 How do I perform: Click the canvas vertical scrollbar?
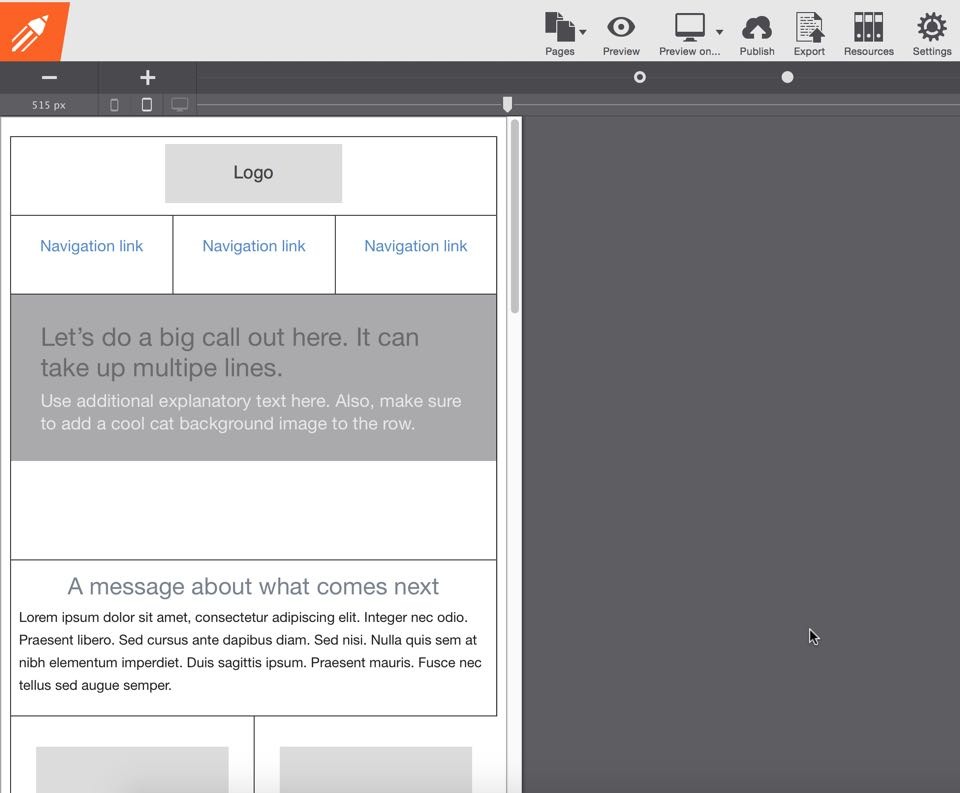point(515,217)
